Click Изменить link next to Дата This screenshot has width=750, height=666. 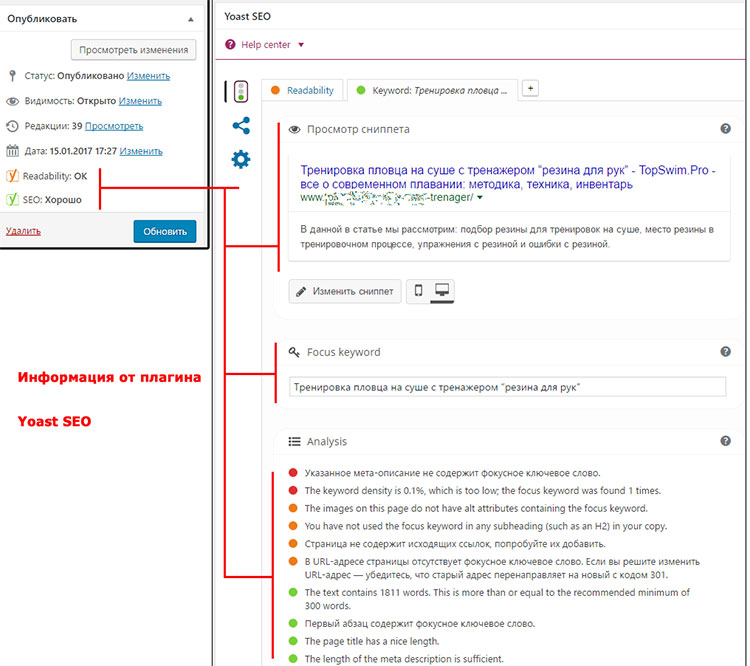(141, 151)
